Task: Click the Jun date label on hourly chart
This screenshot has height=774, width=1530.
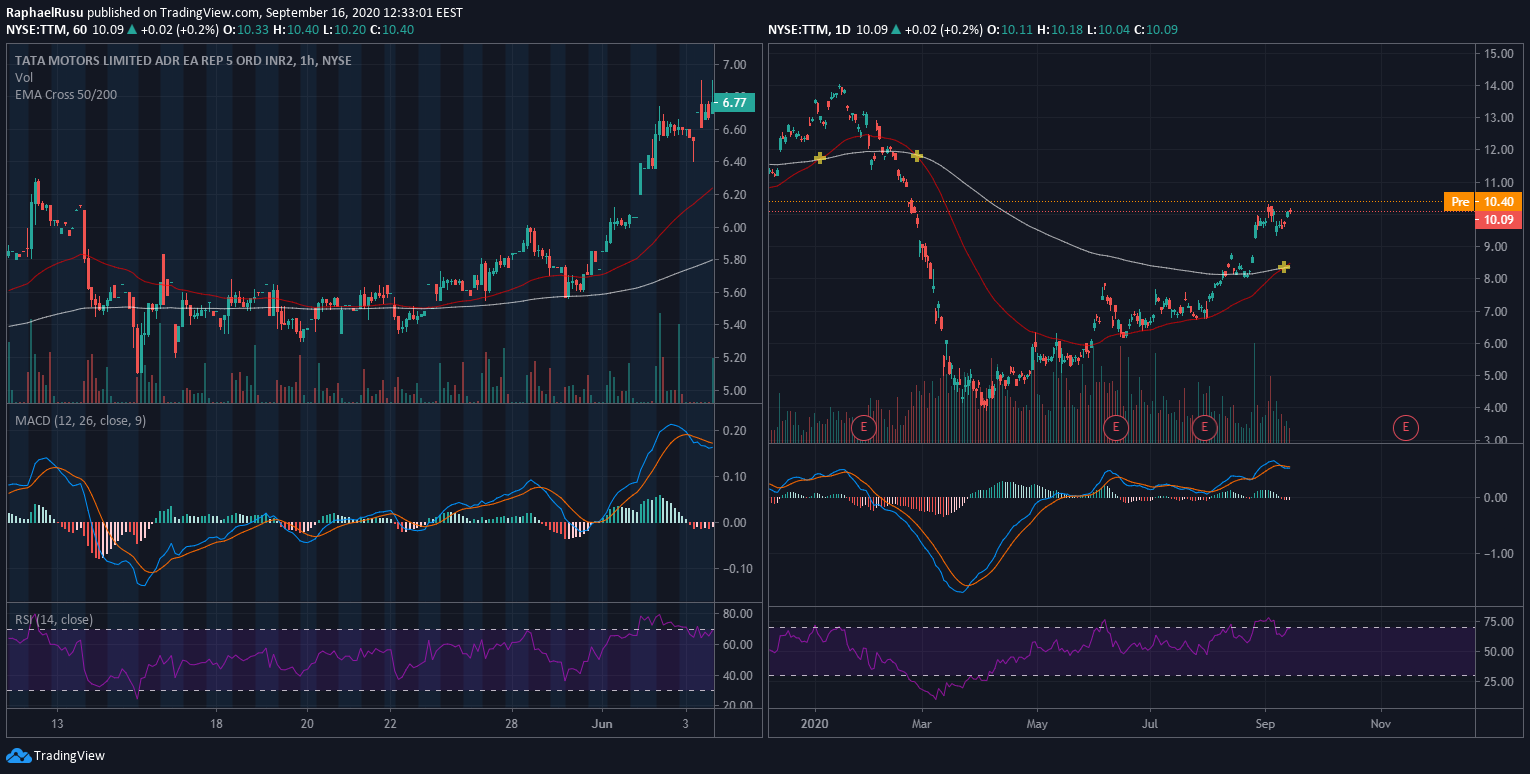Action: 602,723
